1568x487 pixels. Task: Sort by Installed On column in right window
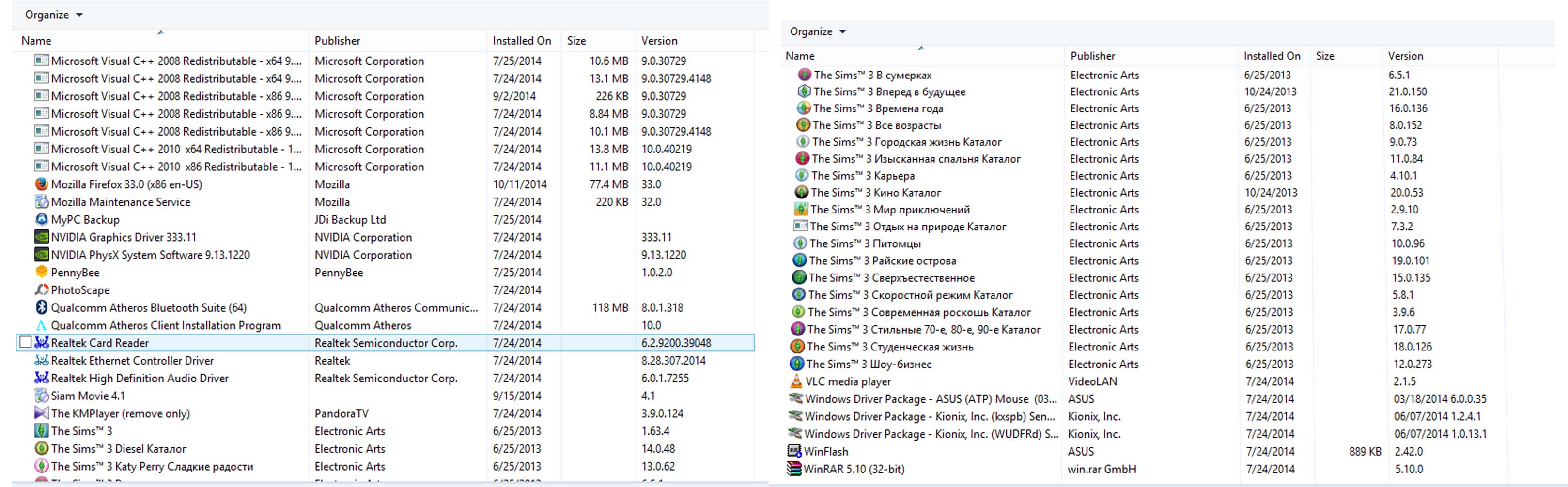click(1273, 56)
